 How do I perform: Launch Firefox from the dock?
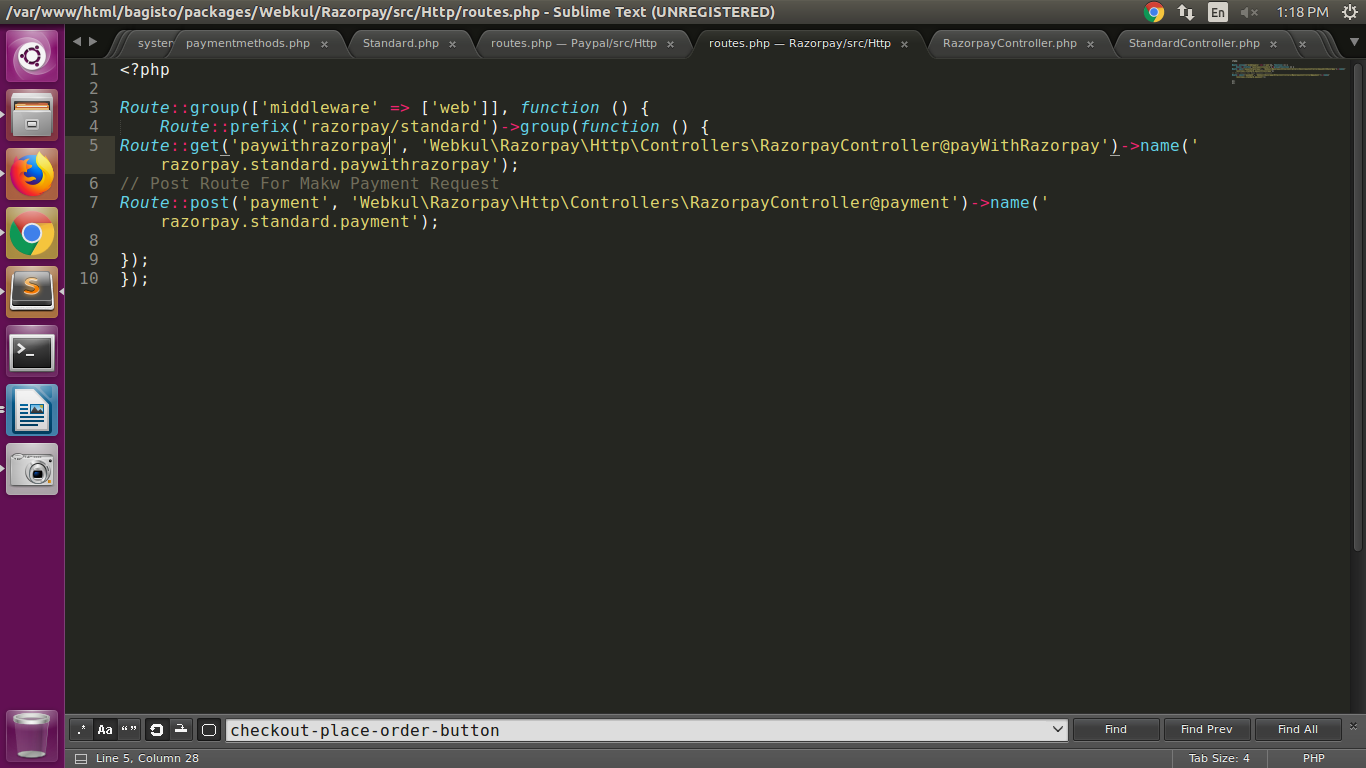pos(32,173)
